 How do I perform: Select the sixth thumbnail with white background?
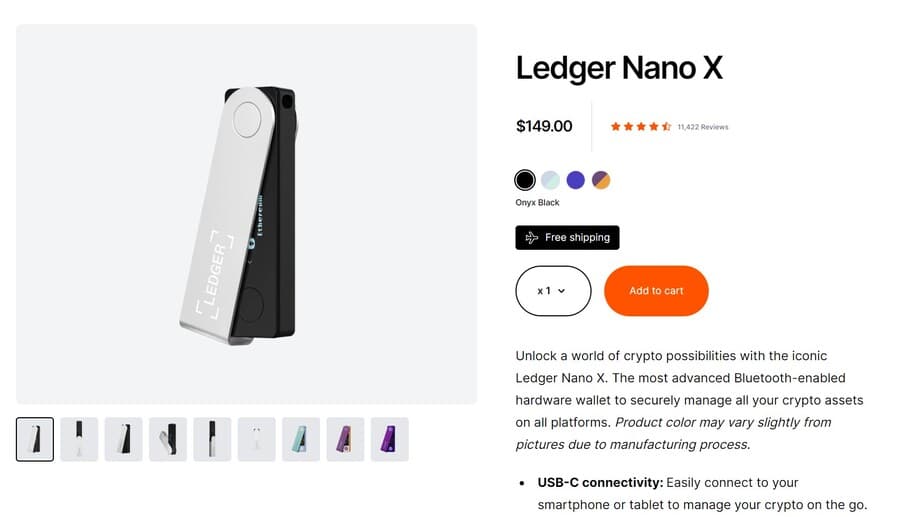(256, 439)
